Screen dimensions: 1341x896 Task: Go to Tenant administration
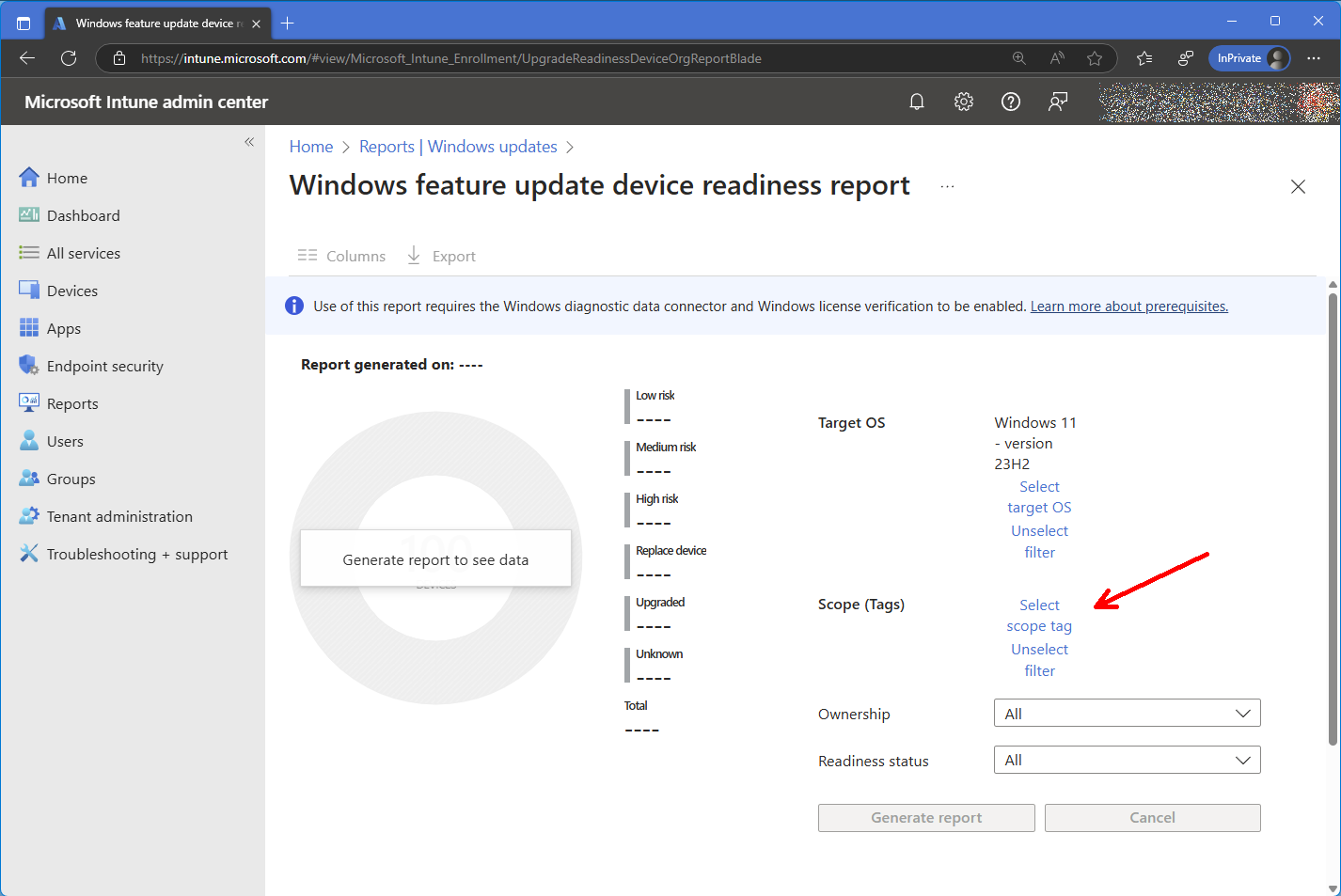tap(119, 516)
